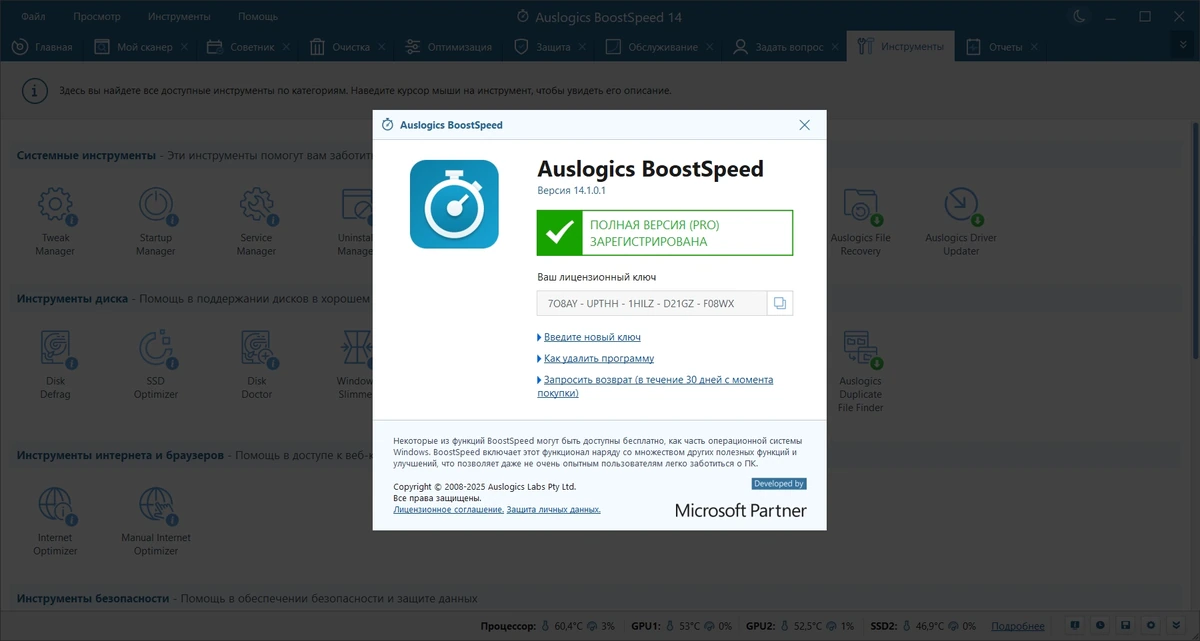Switch to the Главная tab
Image resolution: width=1200 pixels, height=641 pixels.
coord(43,47)
